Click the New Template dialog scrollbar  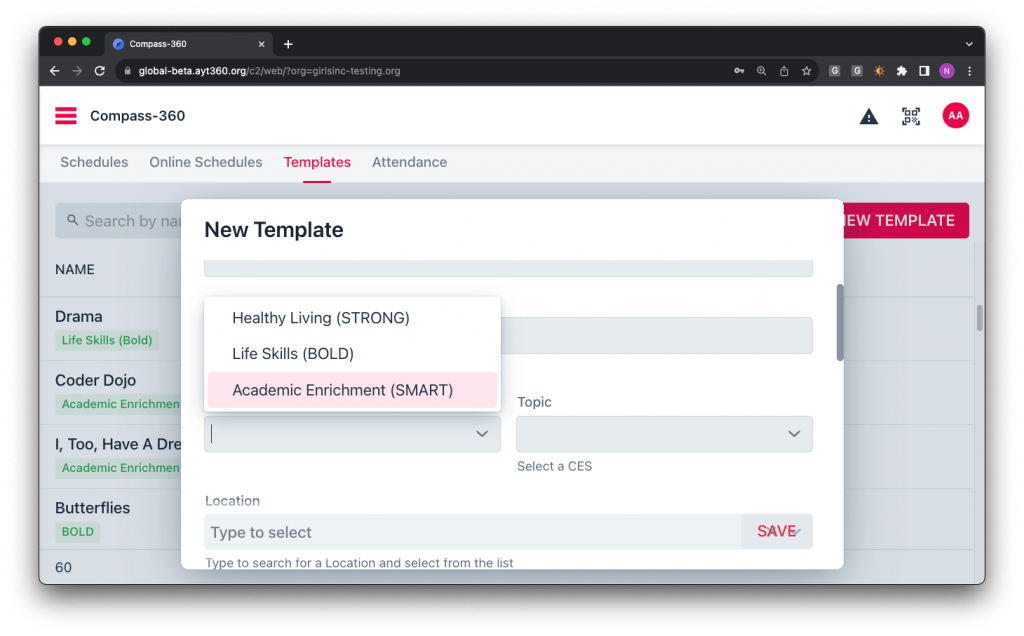coord(840,322)
